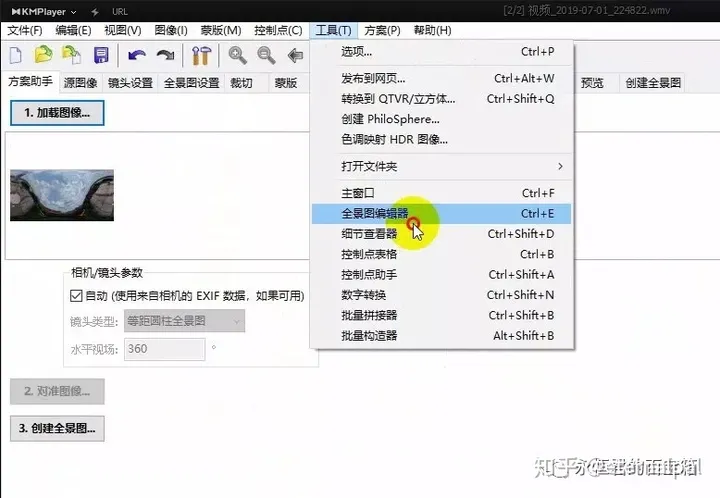
Task: Click the Open project folder icon
Action: coord(43,55)
